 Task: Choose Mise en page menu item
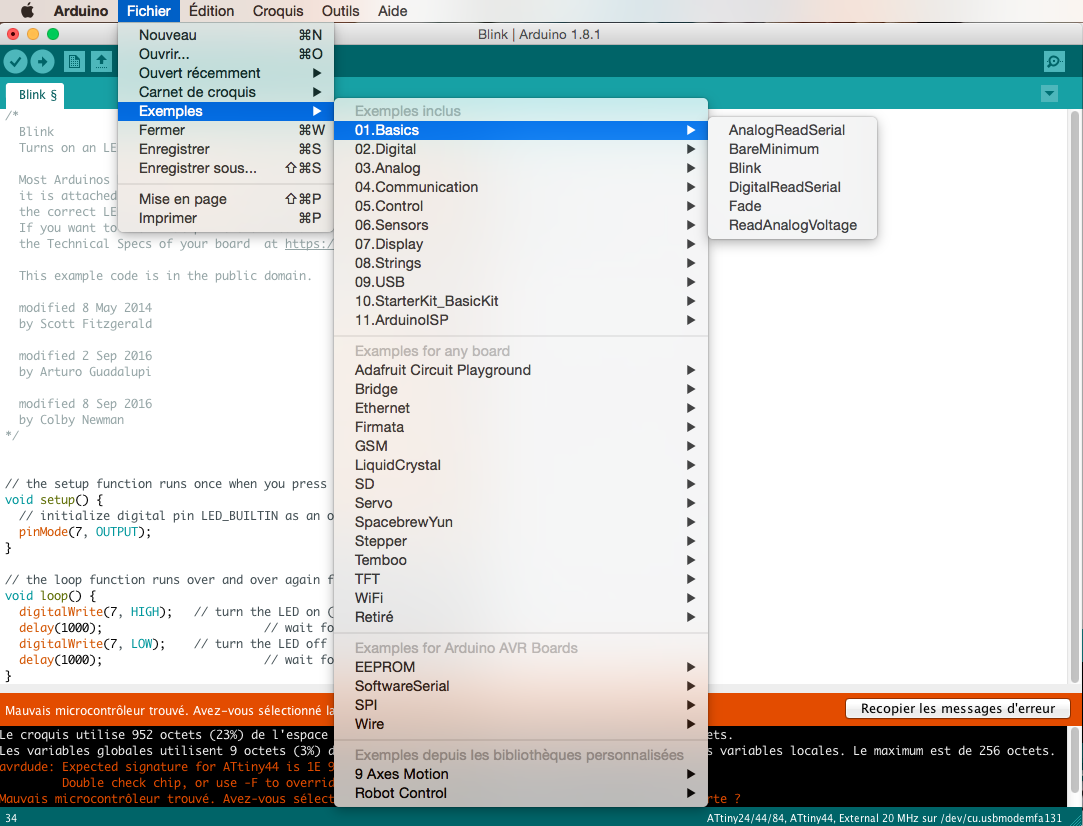(226, 199)
